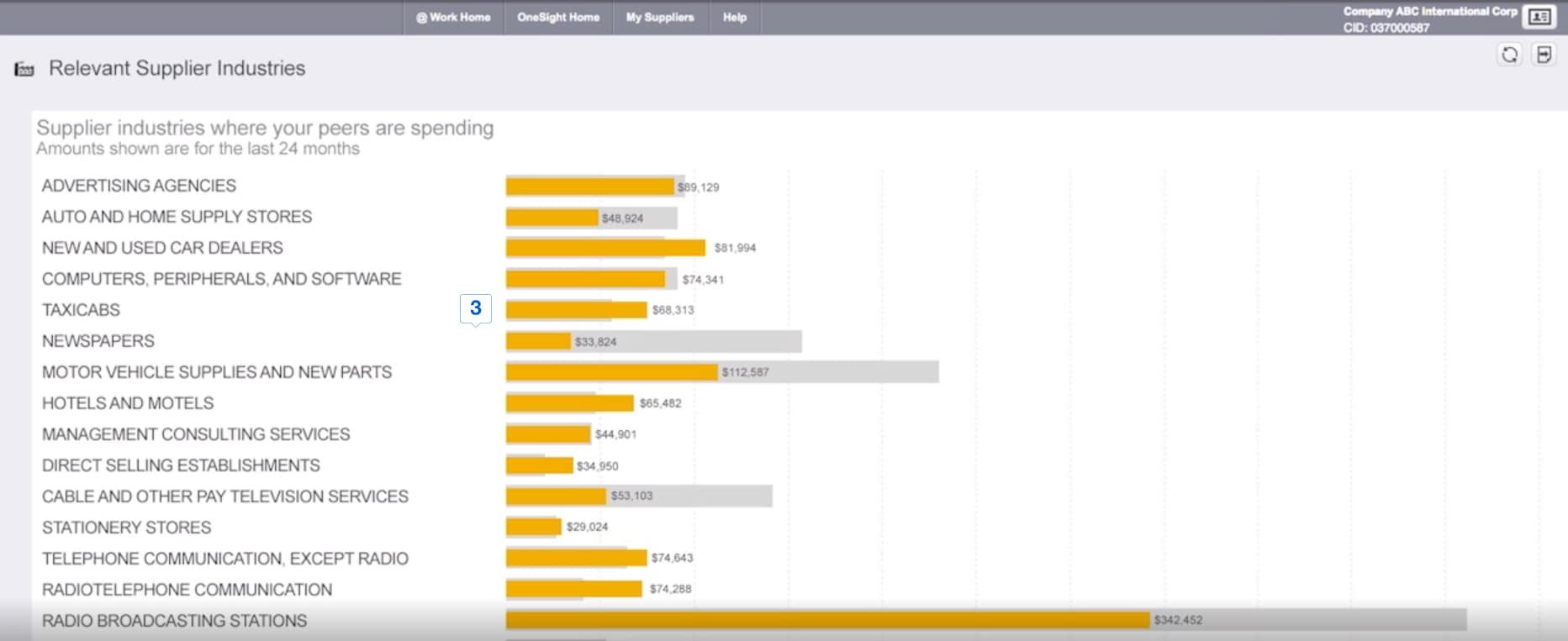Click the Cable and Pay Television $53,103 bar
Viewport: 1568px width, 641px height.
tap(555, 497)
